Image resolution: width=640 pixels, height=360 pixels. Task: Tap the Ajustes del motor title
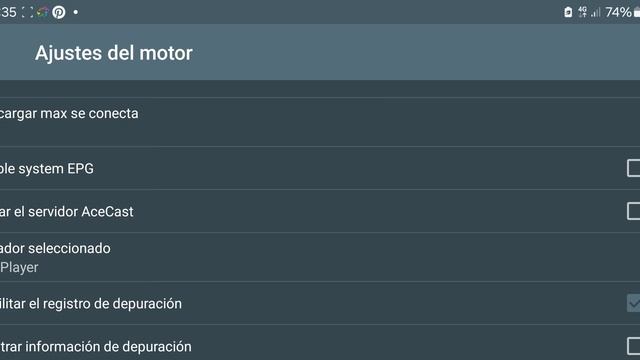[113, 53]
